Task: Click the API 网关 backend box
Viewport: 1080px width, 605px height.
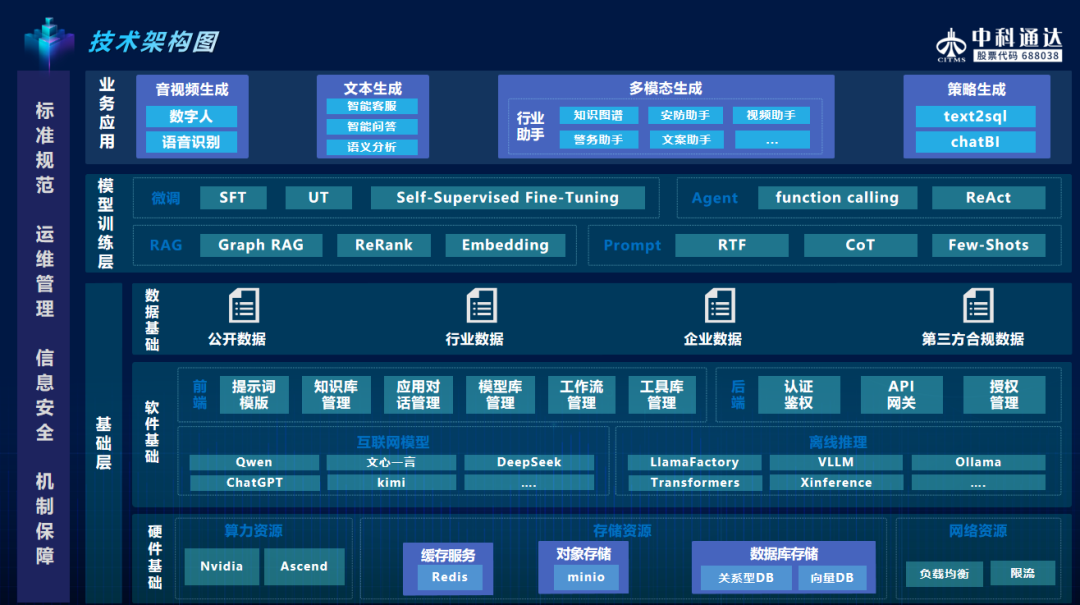Action: 901,394
